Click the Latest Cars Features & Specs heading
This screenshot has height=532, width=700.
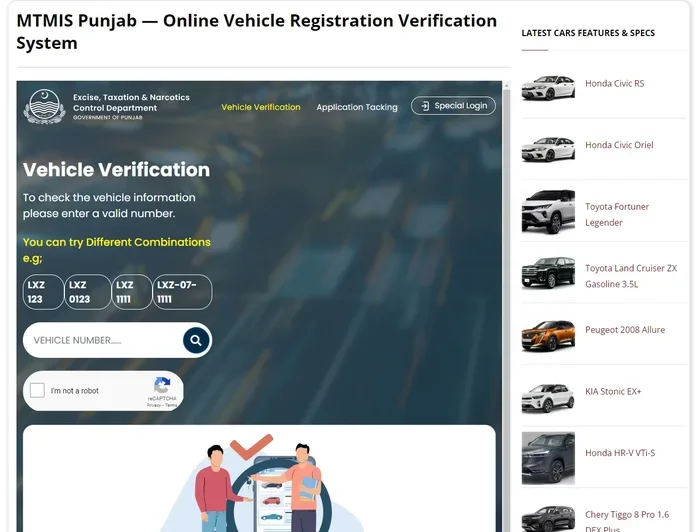588,33
